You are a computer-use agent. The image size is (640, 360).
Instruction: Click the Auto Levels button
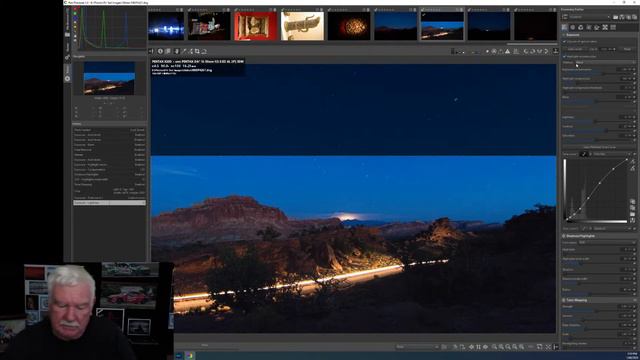pos(575,49)
